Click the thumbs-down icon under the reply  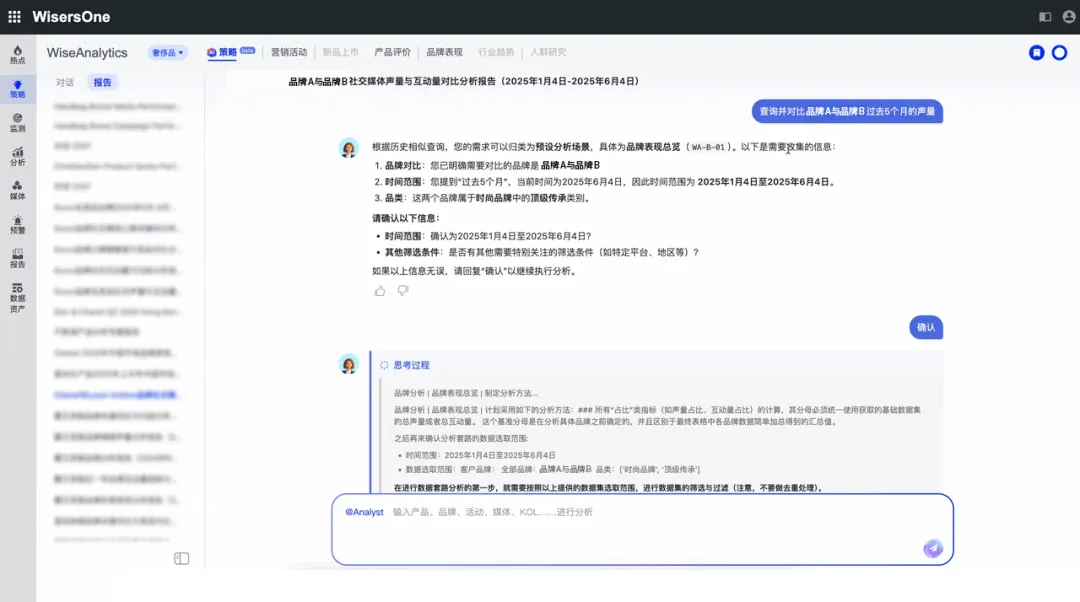pos(403,291)
